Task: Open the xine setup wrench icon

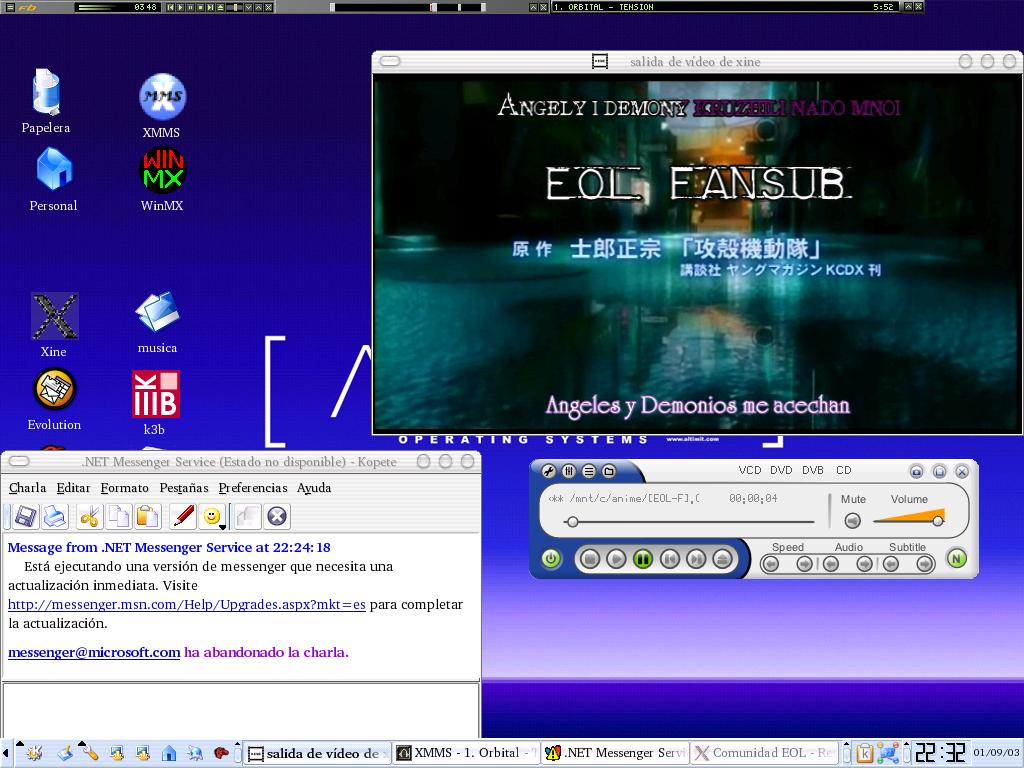Action: pyautogui.click(x=549, y=471)
